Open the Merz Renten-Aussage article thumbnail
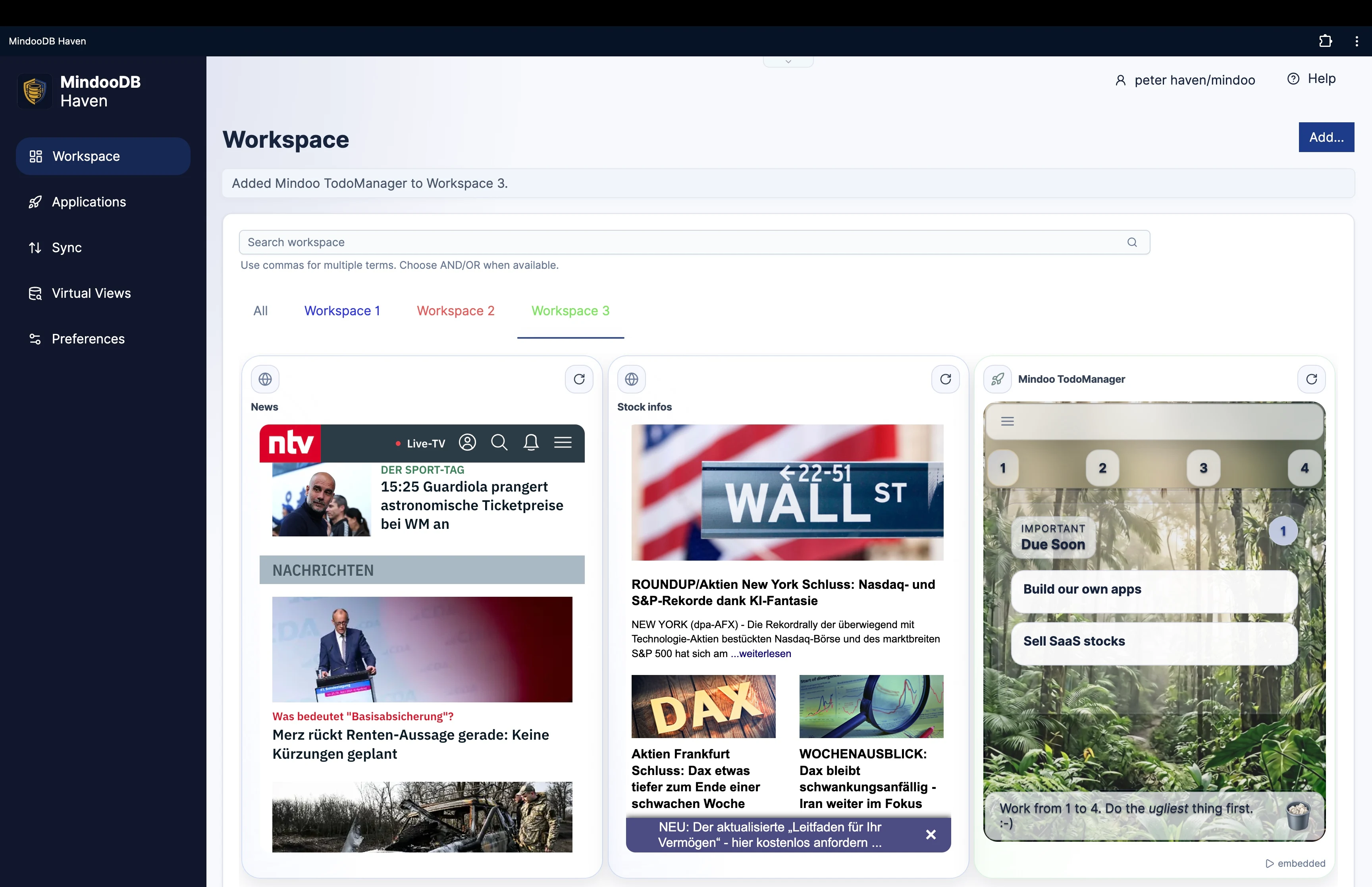The image size is (1372, 887). (422, 650)
